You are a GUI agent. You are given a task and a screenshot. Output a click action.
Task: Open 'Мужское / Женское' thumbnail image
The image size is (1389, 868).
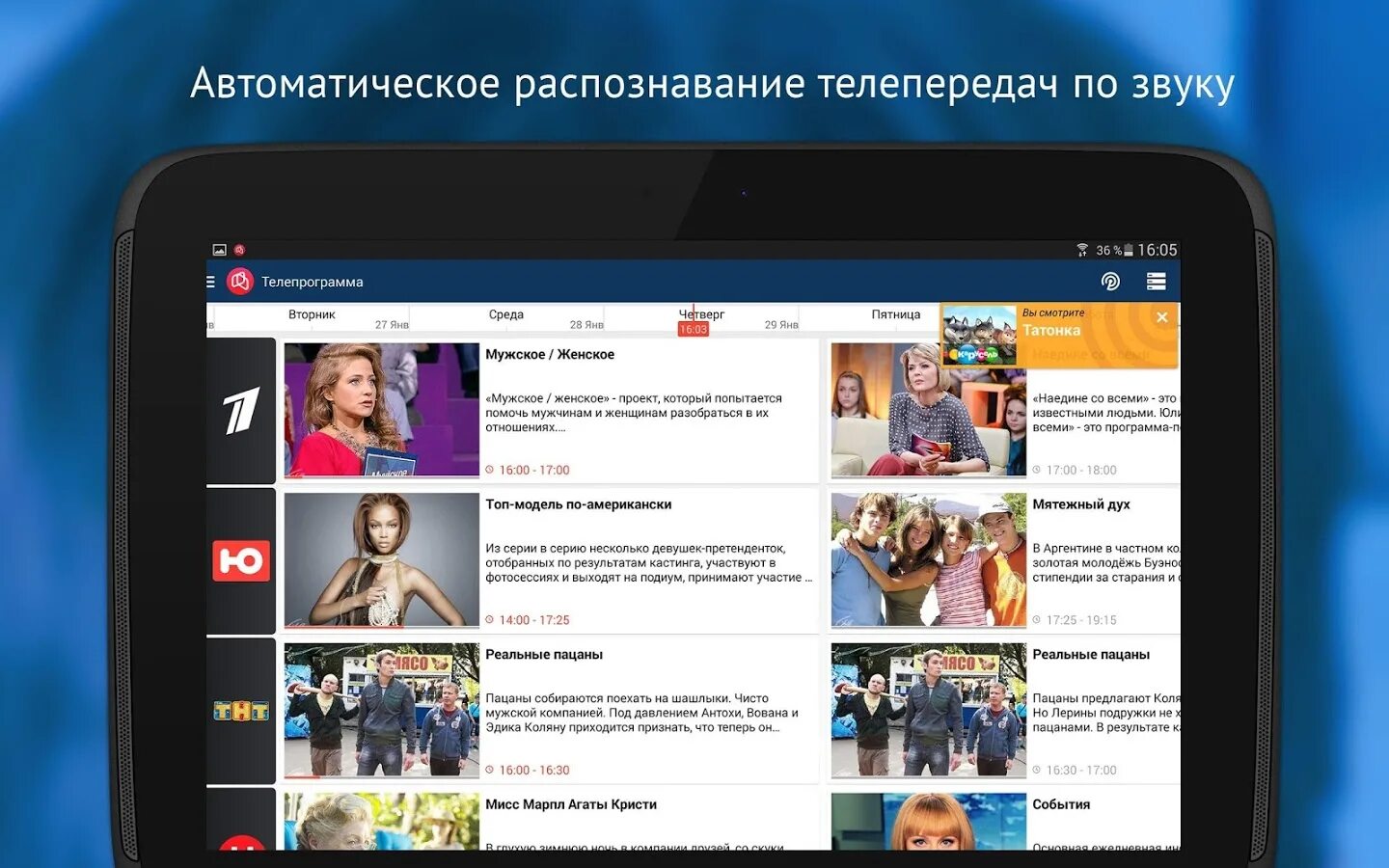(382, 410)
